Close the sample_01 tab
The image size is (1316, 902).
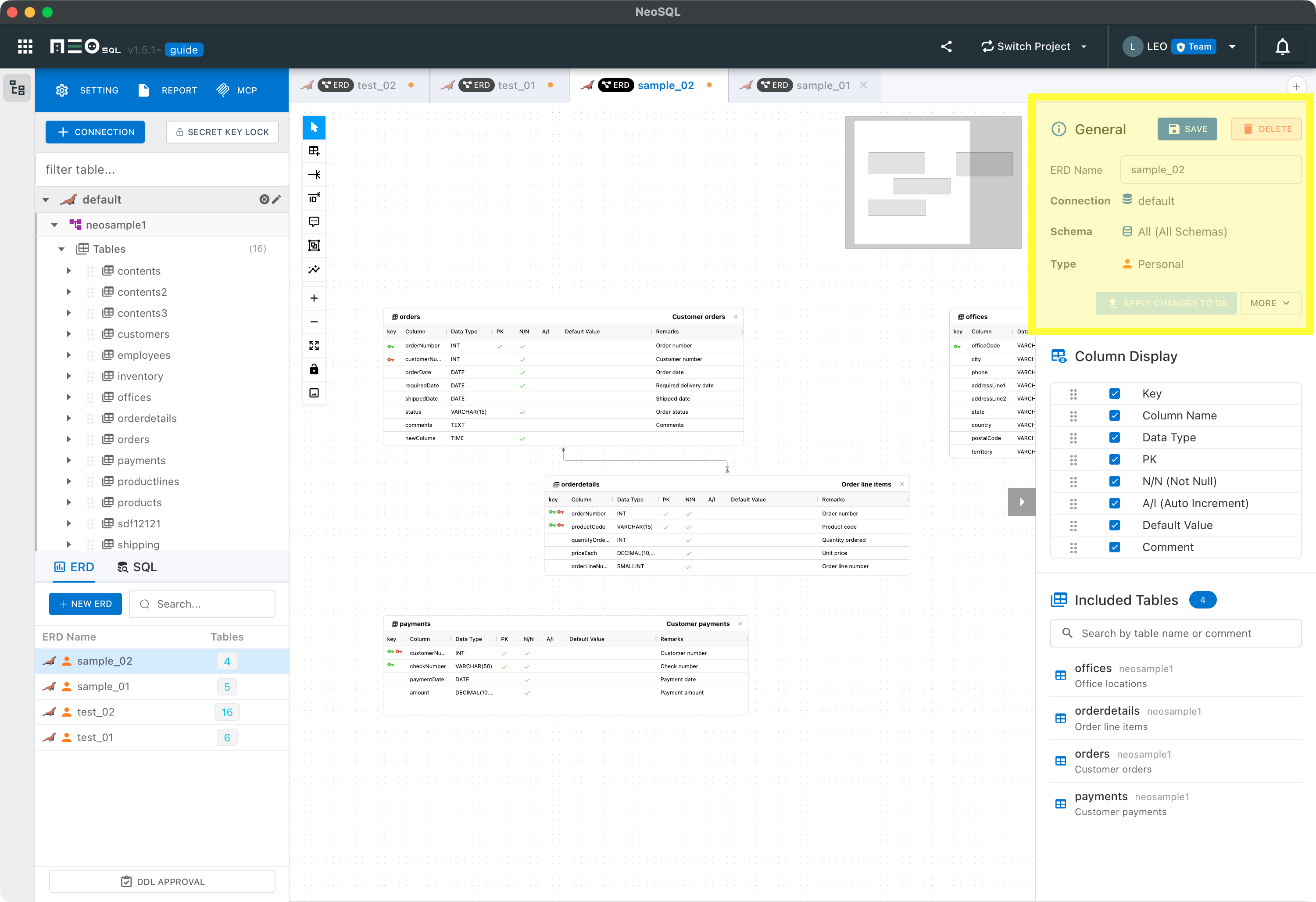point(864,85)
